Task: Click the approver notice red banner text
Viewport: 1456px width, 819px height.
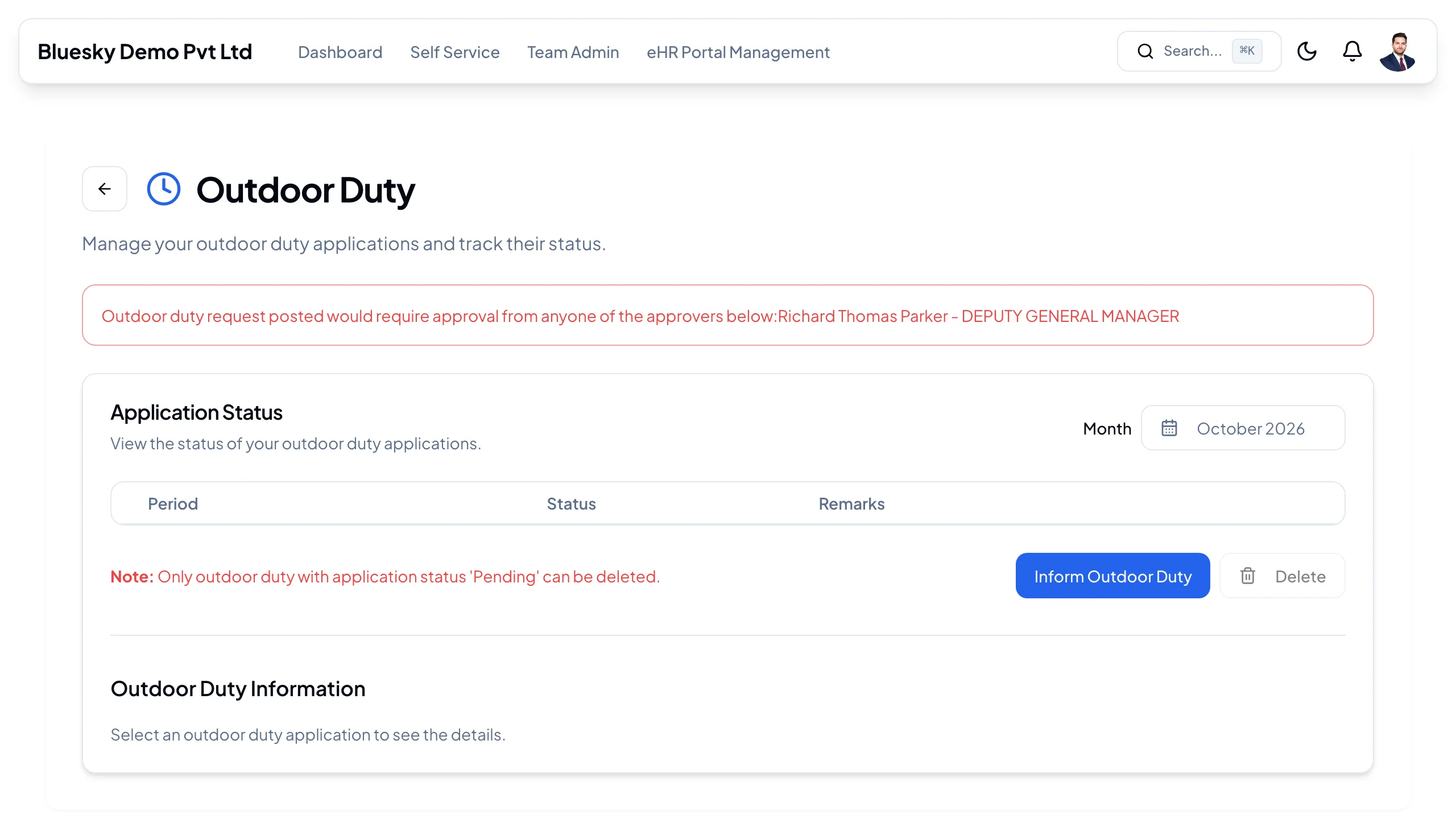Action: 640,316
